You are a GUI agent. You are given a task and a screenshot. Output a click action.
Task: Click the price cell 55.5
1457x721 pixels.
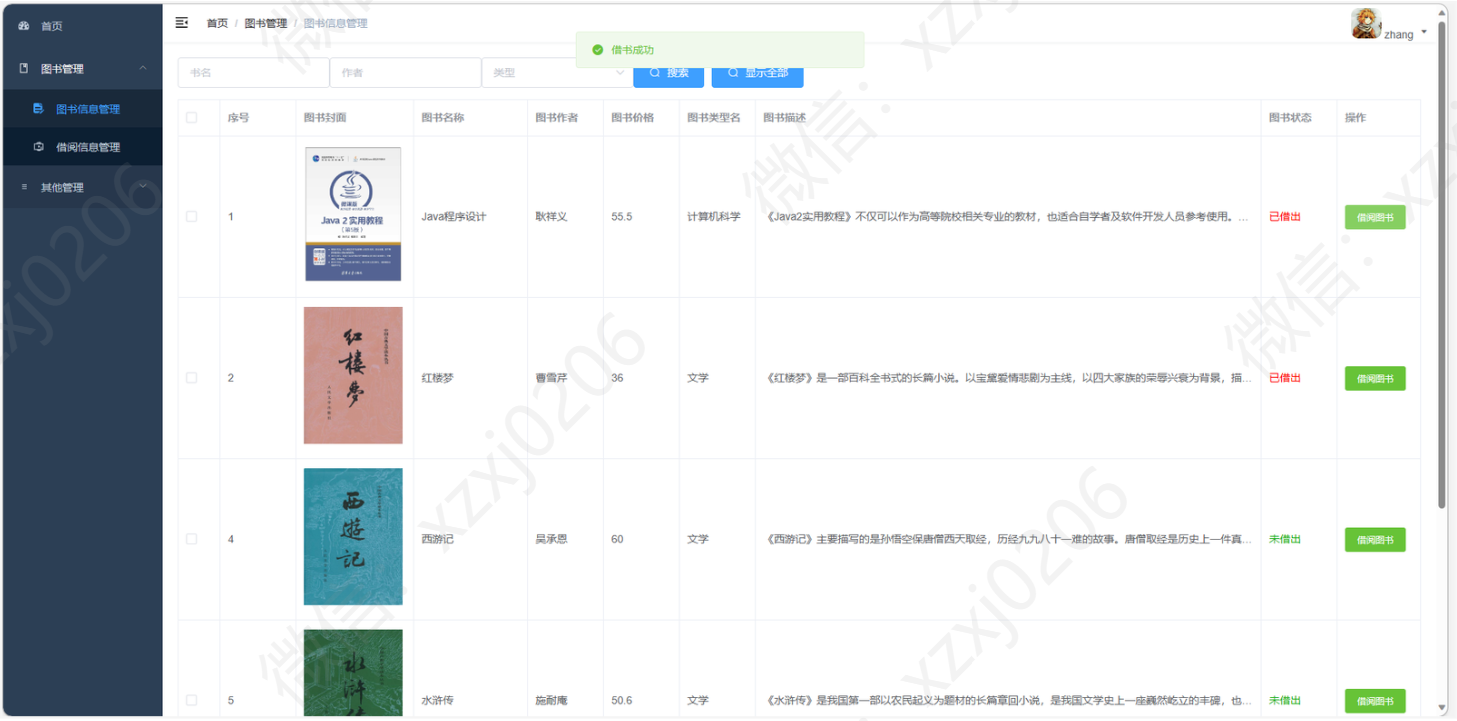[622, 217]
